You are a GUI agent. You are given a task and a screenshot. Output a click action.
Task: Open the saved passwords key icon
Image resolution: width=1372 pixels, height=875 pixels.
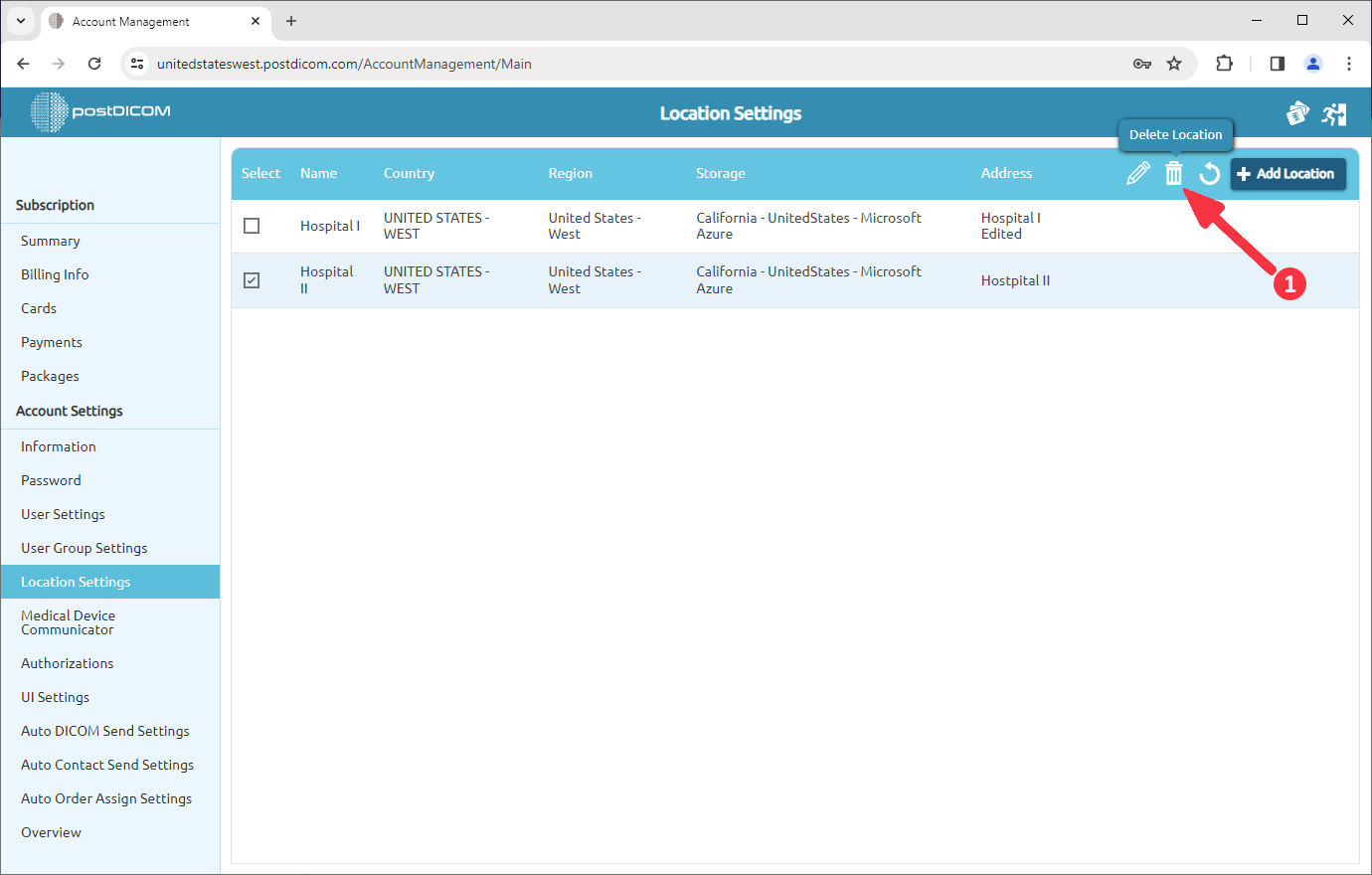[x=1142, y=63]
